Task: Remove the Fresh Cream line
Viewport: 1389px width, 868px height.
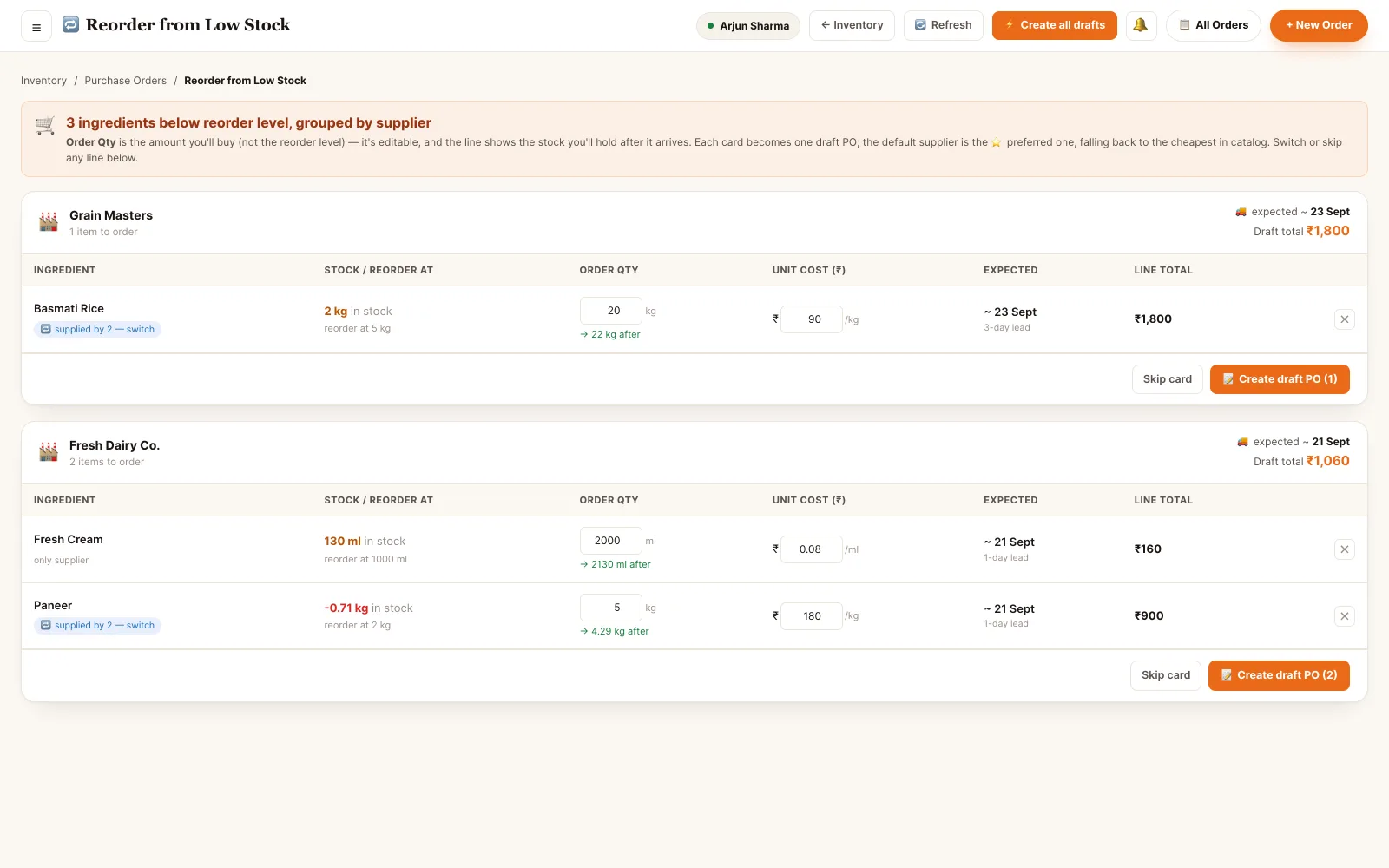Action: point(1344,549)
